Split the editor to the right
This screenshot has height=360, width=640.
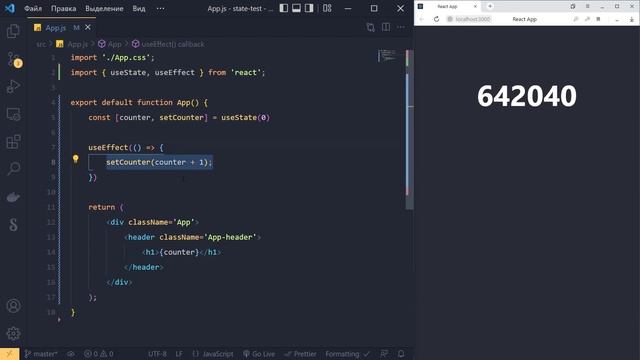click(386, 27)
